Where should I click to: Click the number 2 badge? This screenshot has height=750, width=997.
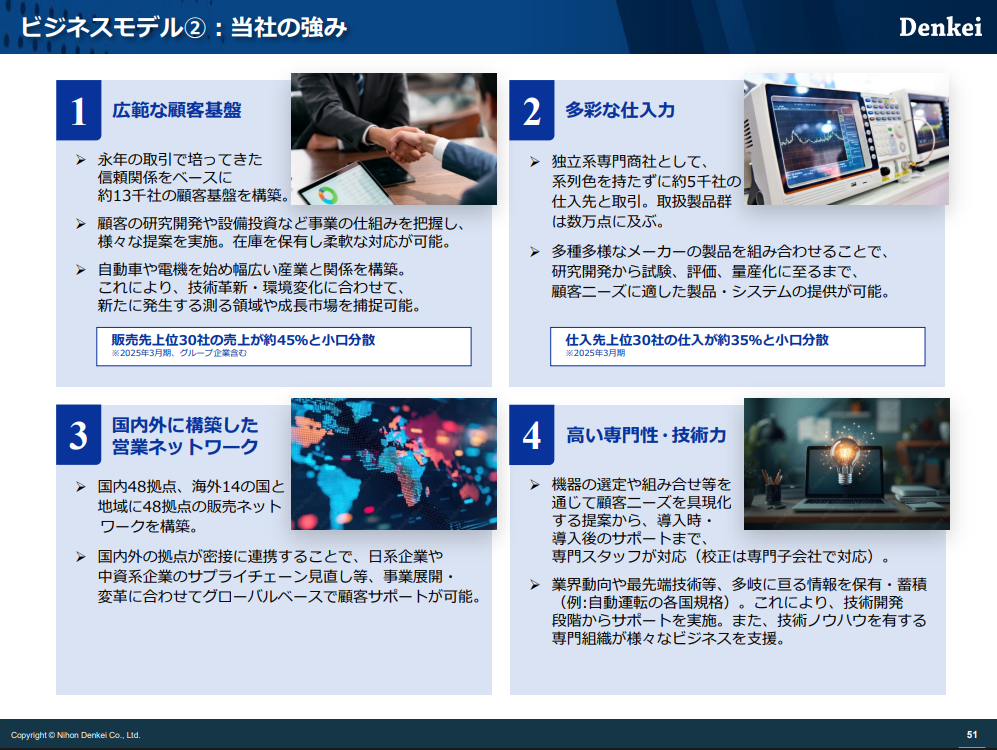point(532,111)
